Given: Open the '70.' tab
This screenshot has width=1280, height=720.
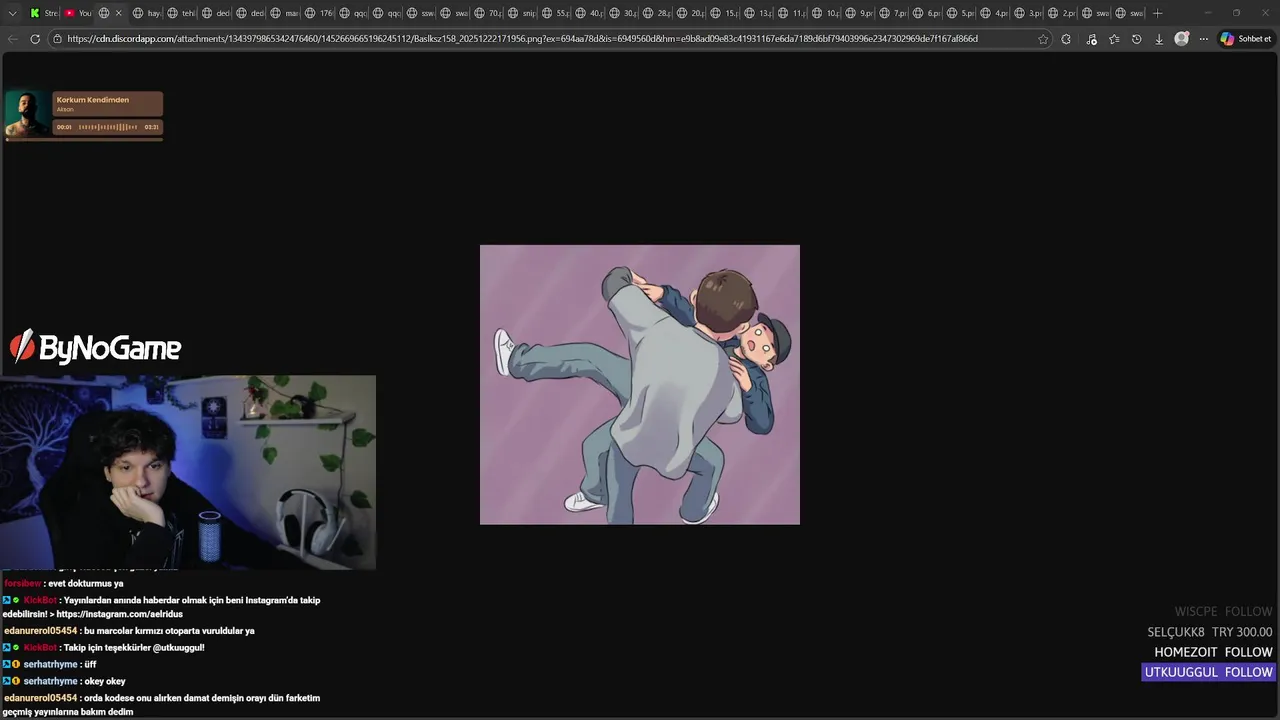Looking at the screenshot, I should 488,13.
